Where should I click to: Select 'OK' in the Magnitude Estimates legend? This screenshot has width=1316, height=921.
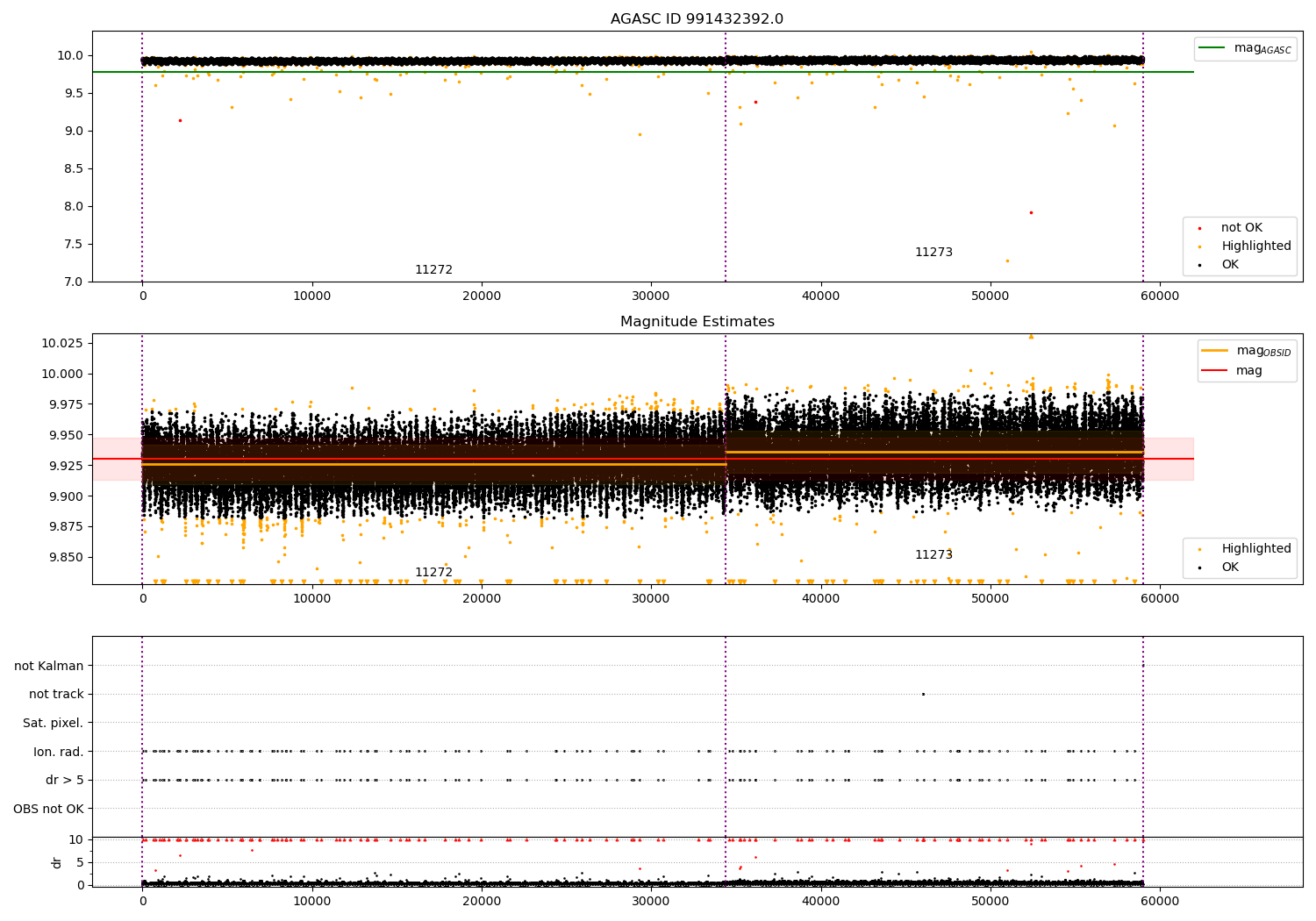tap(1230, 568)
